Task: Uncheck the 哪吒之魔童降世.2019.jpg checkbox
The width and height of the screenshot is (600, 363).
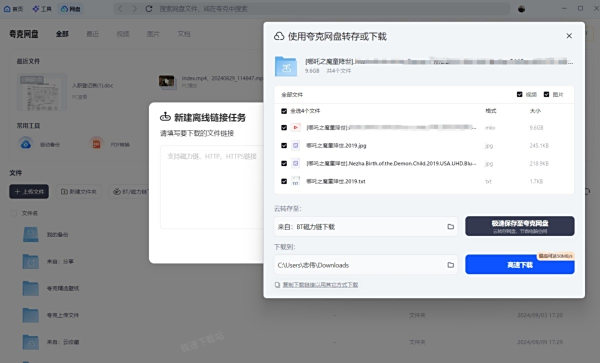Action: 284,145
